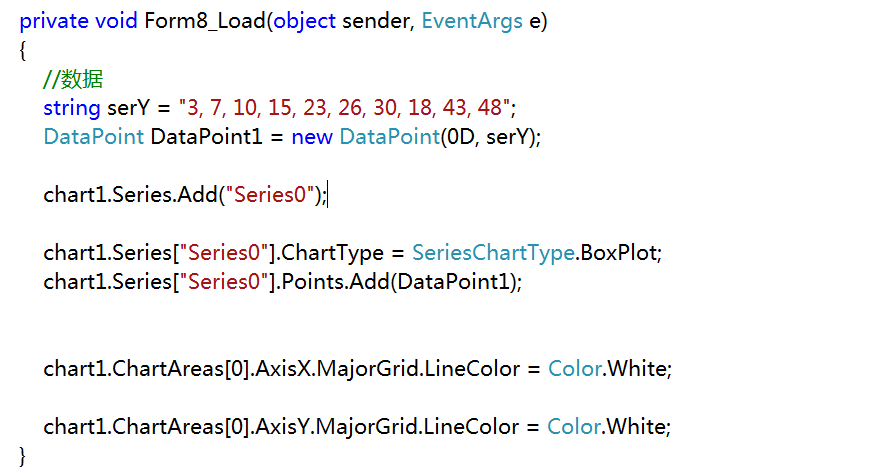This screenshot has height=473, width=873.
Task: Click the BoxPlot enum value
Action: pyautogui.click(x=622, y=253)
